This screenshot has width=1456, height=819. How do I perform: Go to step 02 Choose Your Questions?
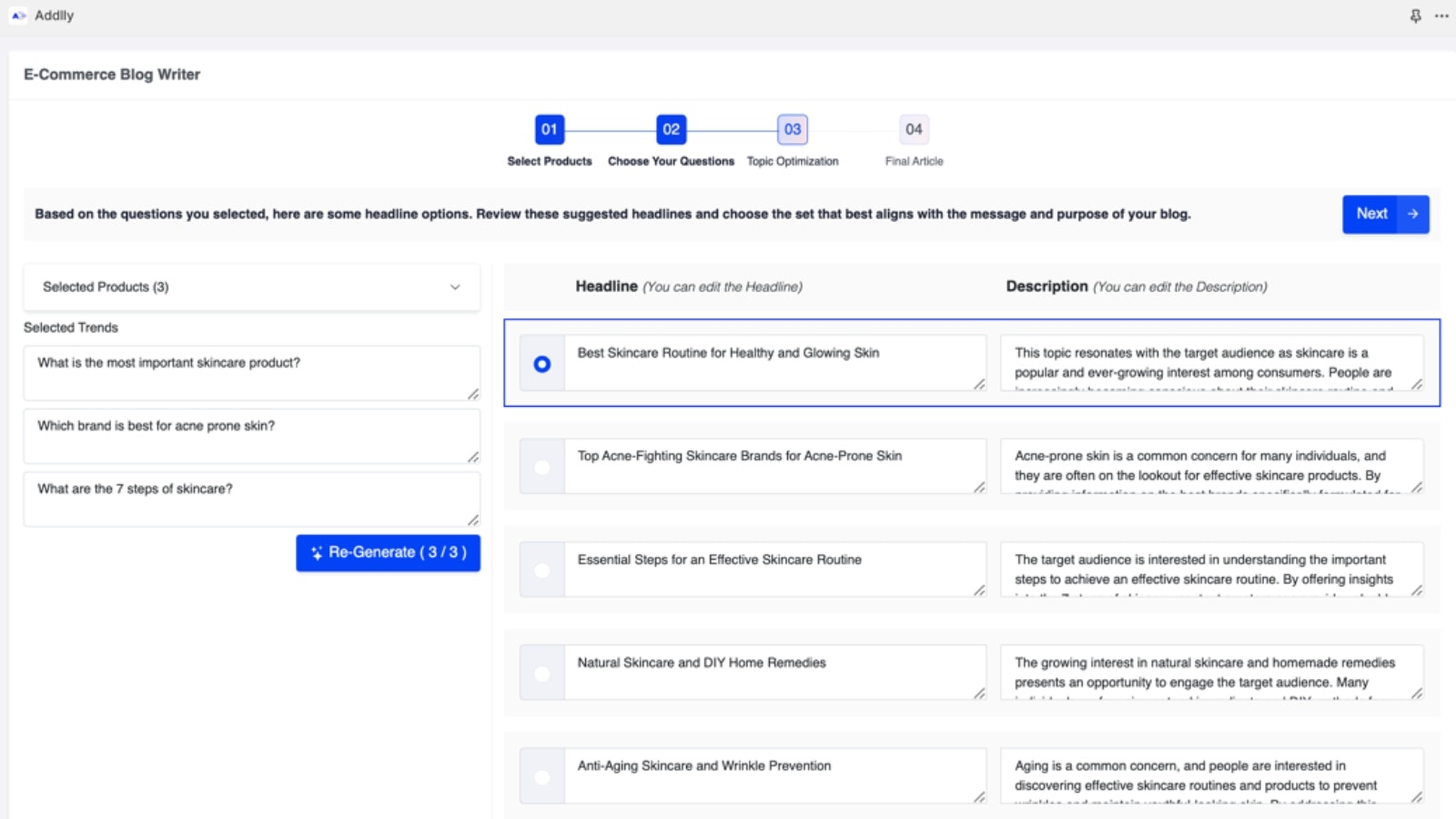tap(671, 129)
